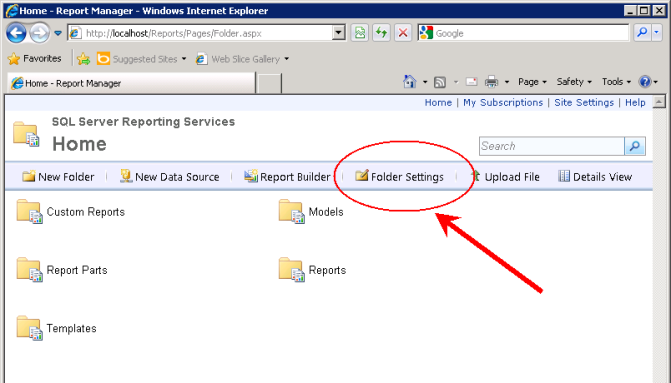
Task: Open the Tools menu
Action: 616,81
